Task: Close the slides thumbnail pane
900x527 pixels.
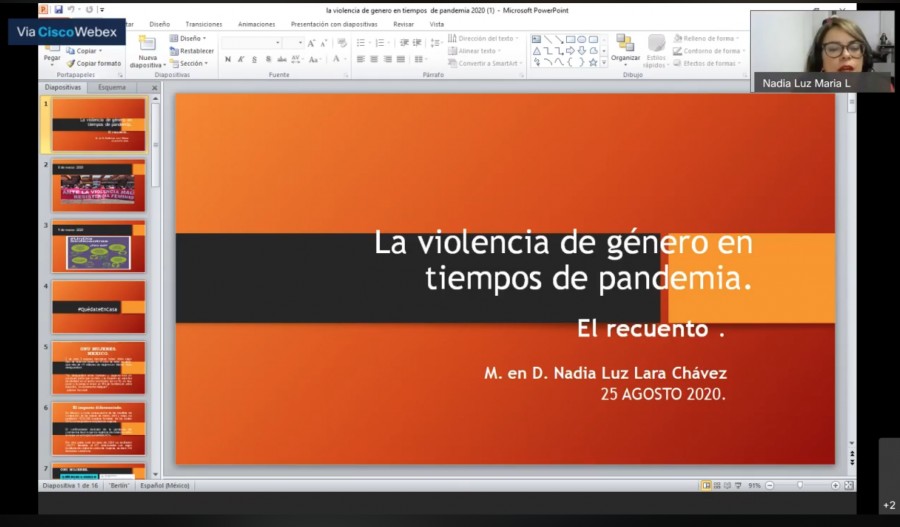Action: click(154, 88)
